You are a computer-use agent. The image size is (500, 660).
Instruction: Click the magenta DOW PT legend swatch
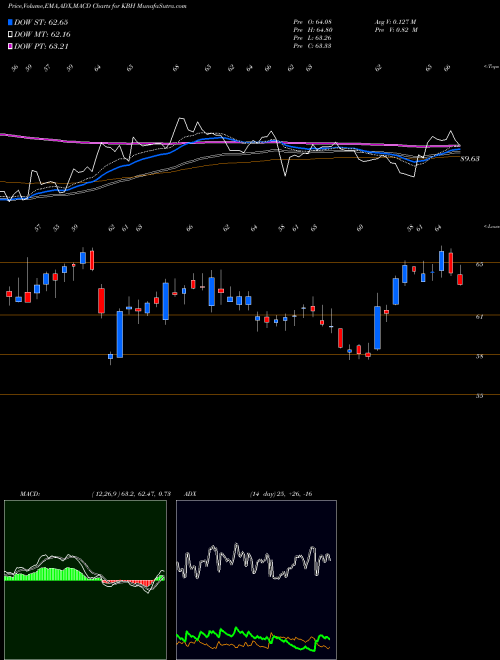[11, 47]
